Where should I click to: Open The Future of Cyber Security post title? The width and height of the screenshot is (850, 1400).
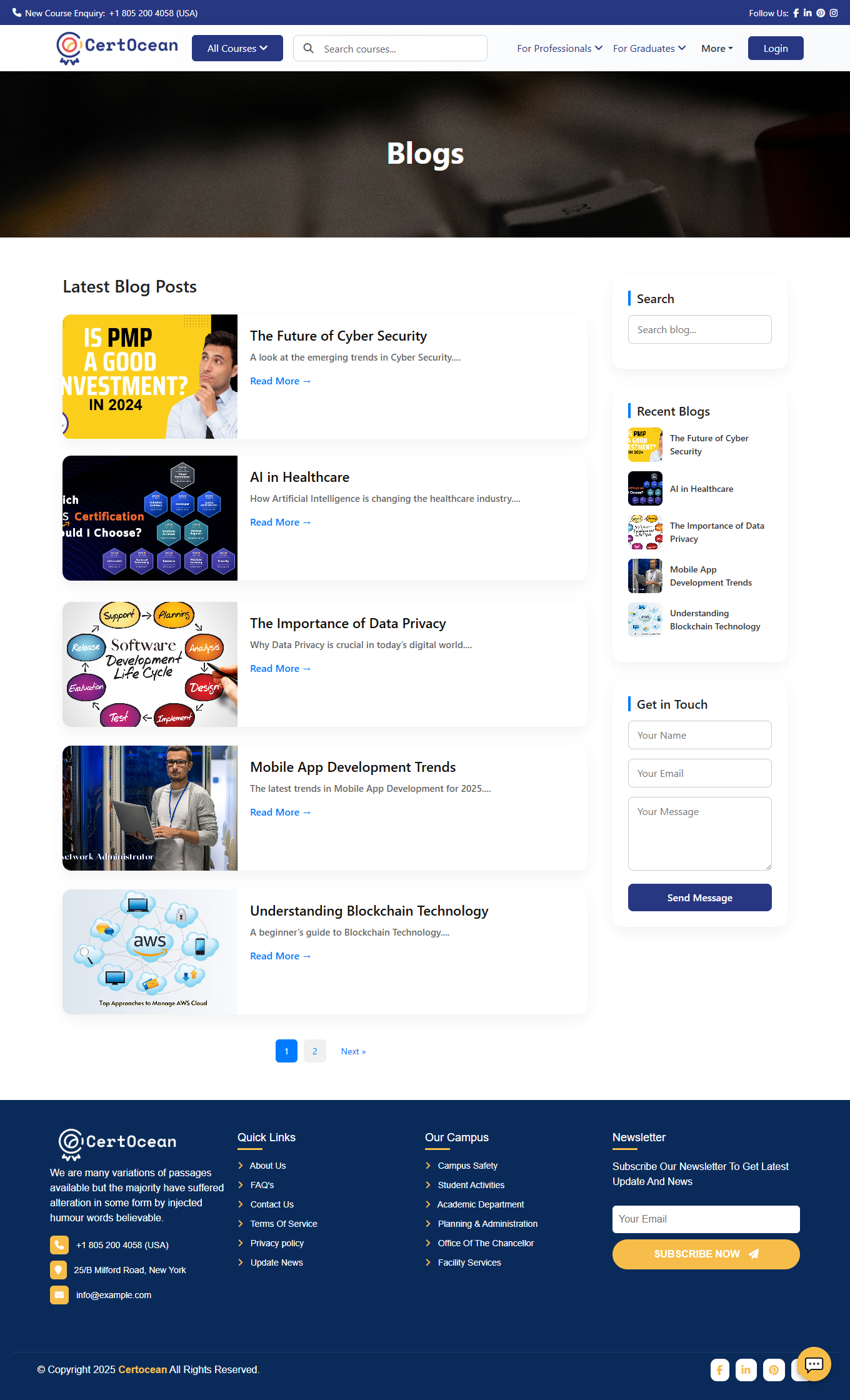(x=338, y=336)
